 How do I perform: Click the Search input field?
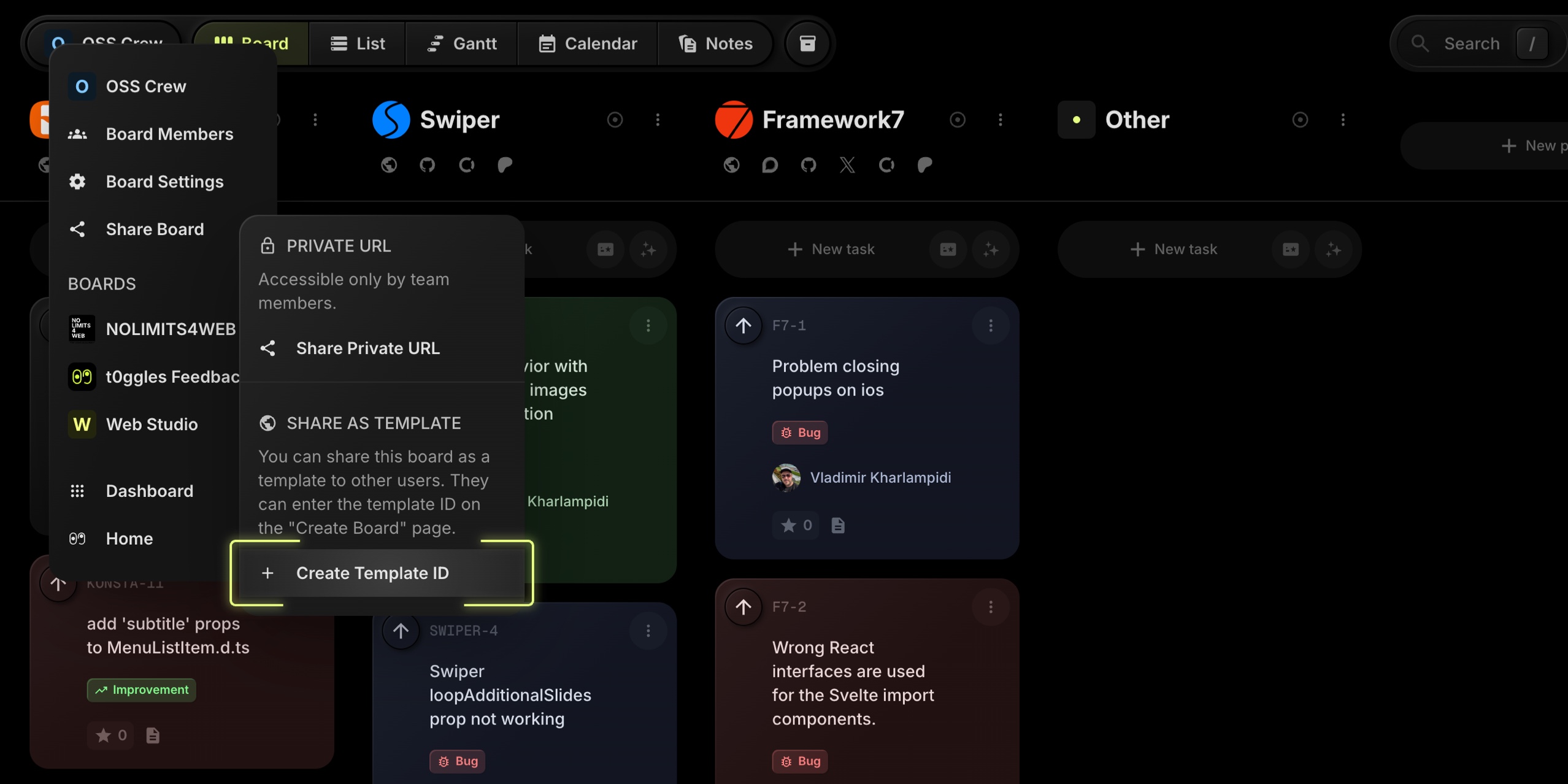1472,44
